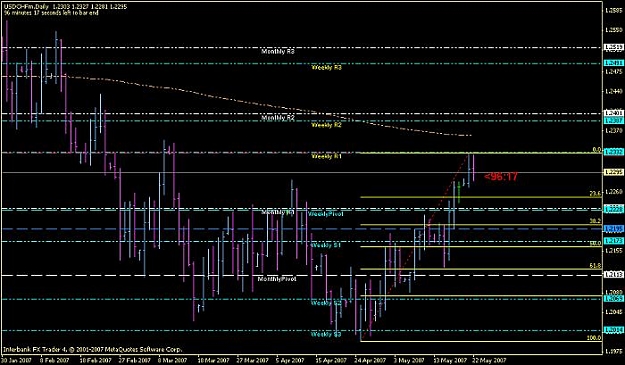Screen dimensions: 625x365
Task: Click the current price tag 1.2295
Action: pyautogui.click(x=613, y=173)
